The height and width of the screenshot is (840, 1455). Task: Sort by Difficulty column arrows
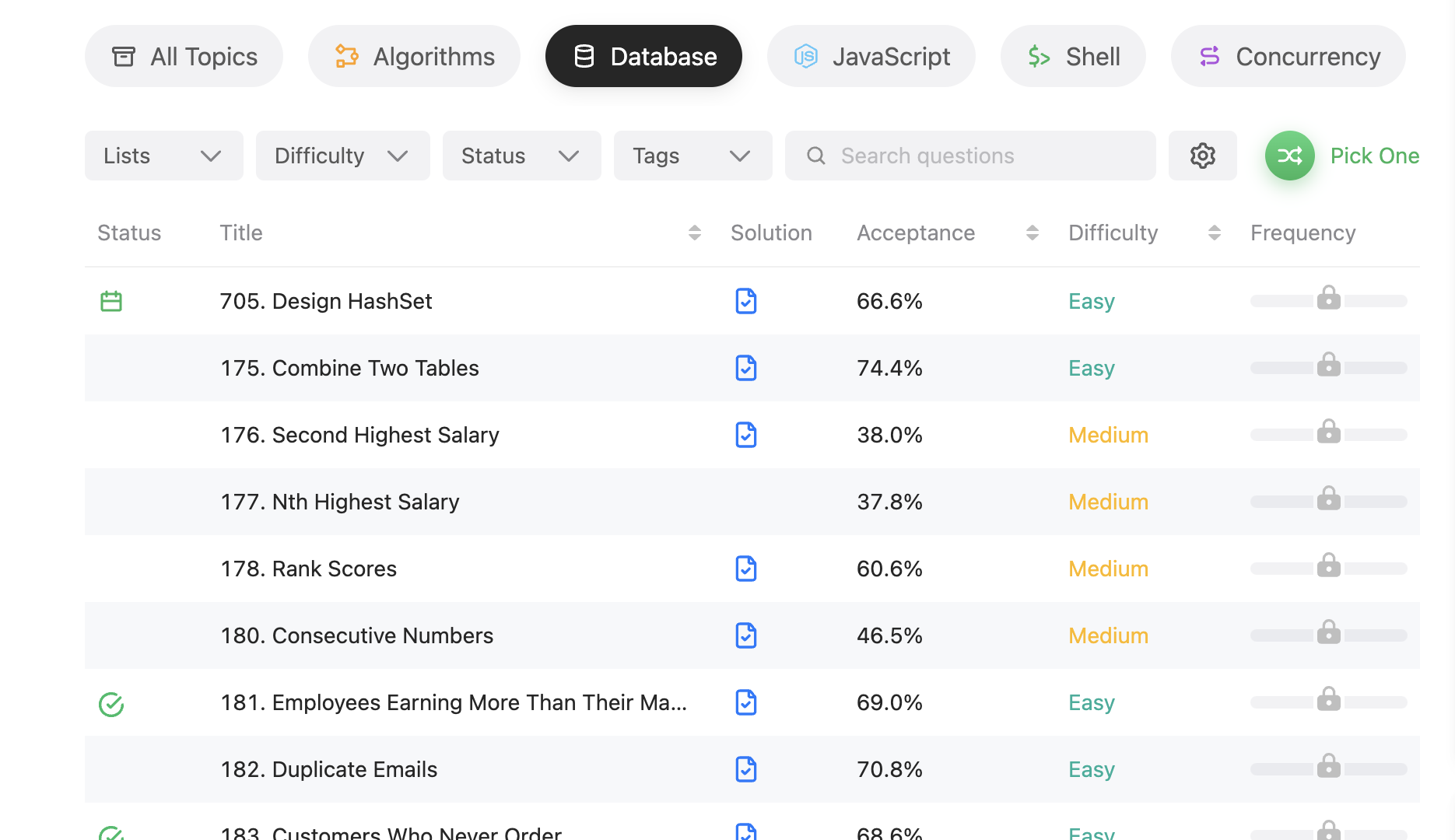(x=1214, y=233)
